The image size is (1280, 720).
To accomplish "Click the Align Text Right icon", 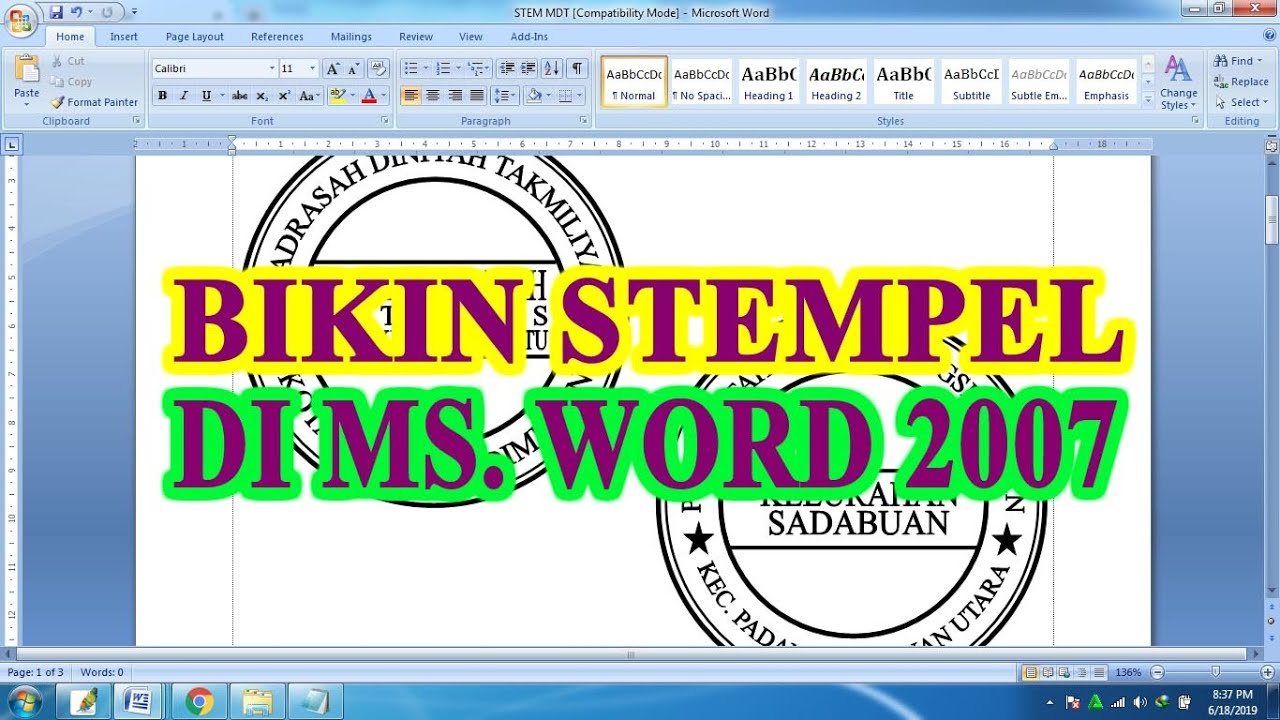I will 455,96.
